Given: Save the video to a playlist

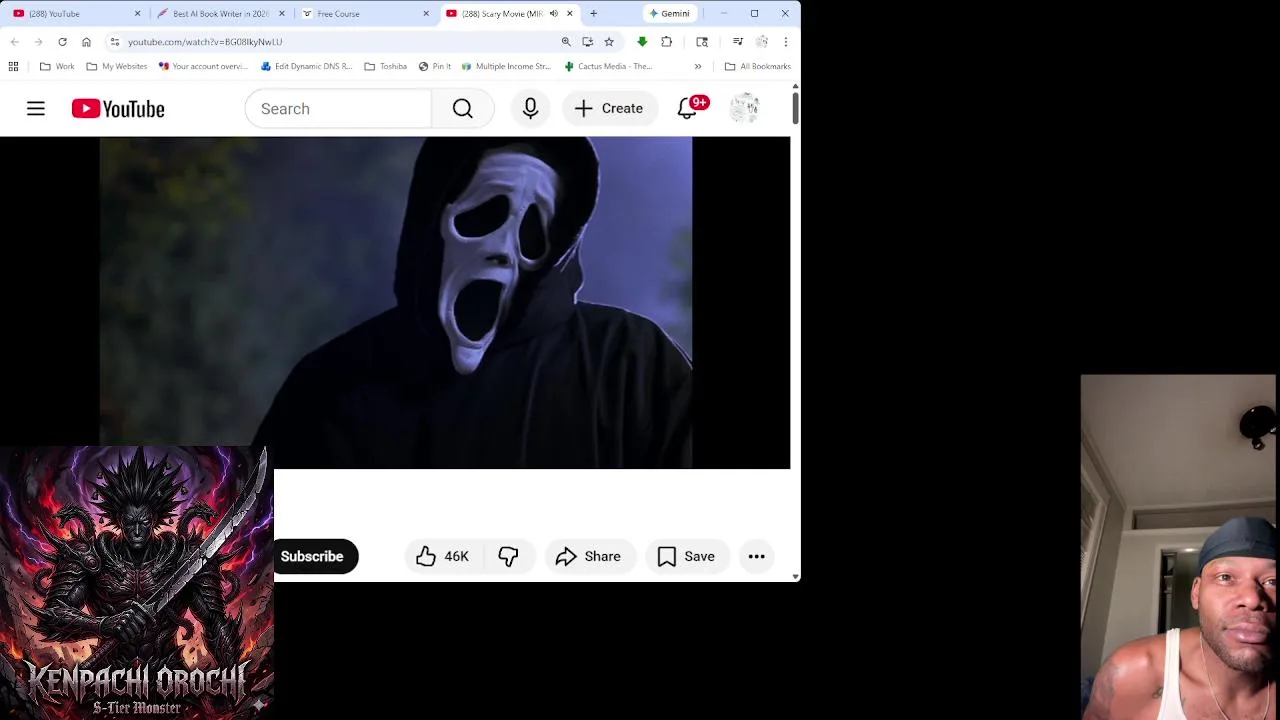Looking at the screenshot, I should coord(687,556).
